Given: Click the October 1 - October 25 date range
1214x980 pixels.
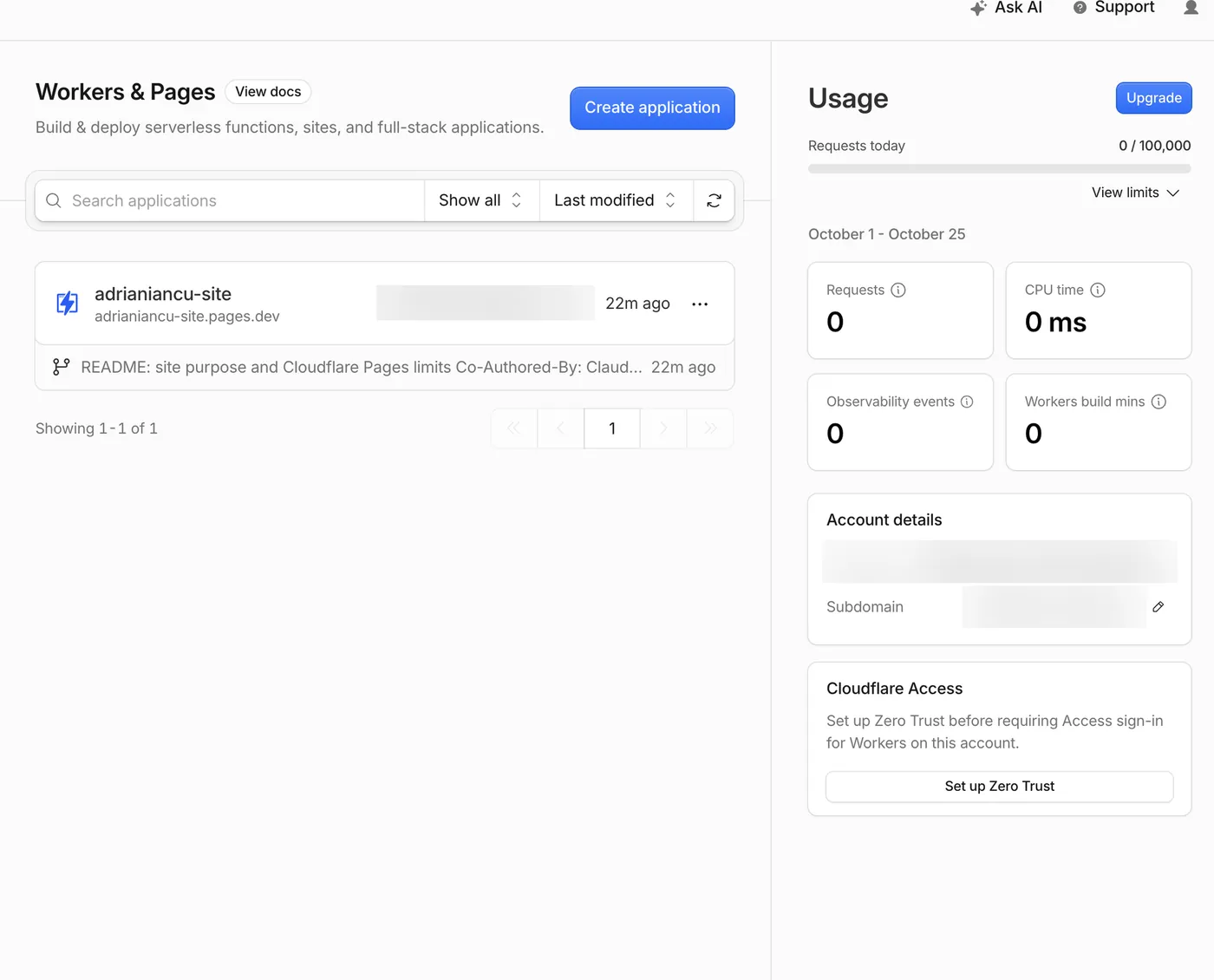Looking at the screenshot, I should pyautogui.click(x=886, y=234).
